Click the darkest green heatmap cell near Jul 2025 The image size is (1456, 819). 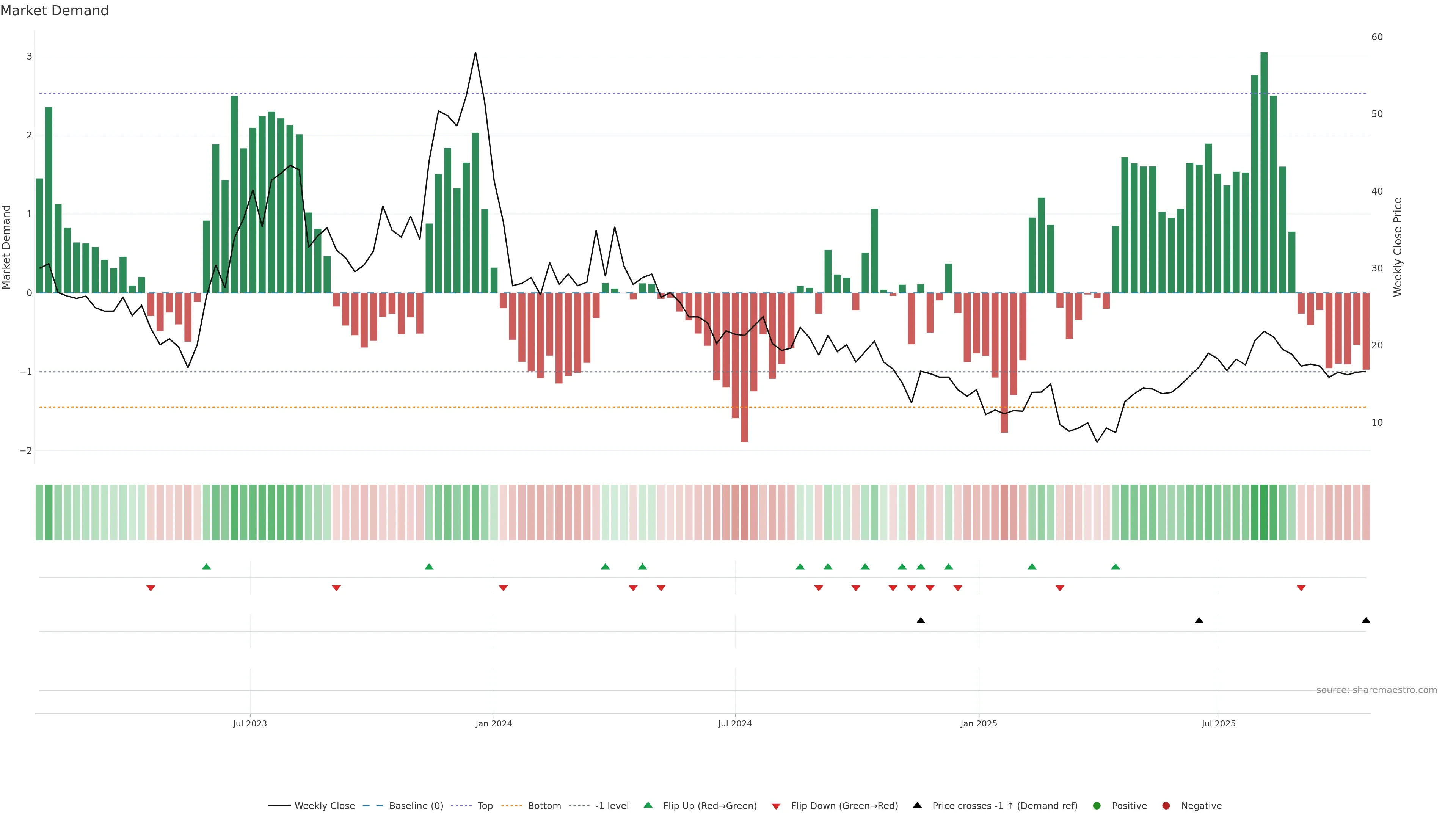pos(1264,512)
